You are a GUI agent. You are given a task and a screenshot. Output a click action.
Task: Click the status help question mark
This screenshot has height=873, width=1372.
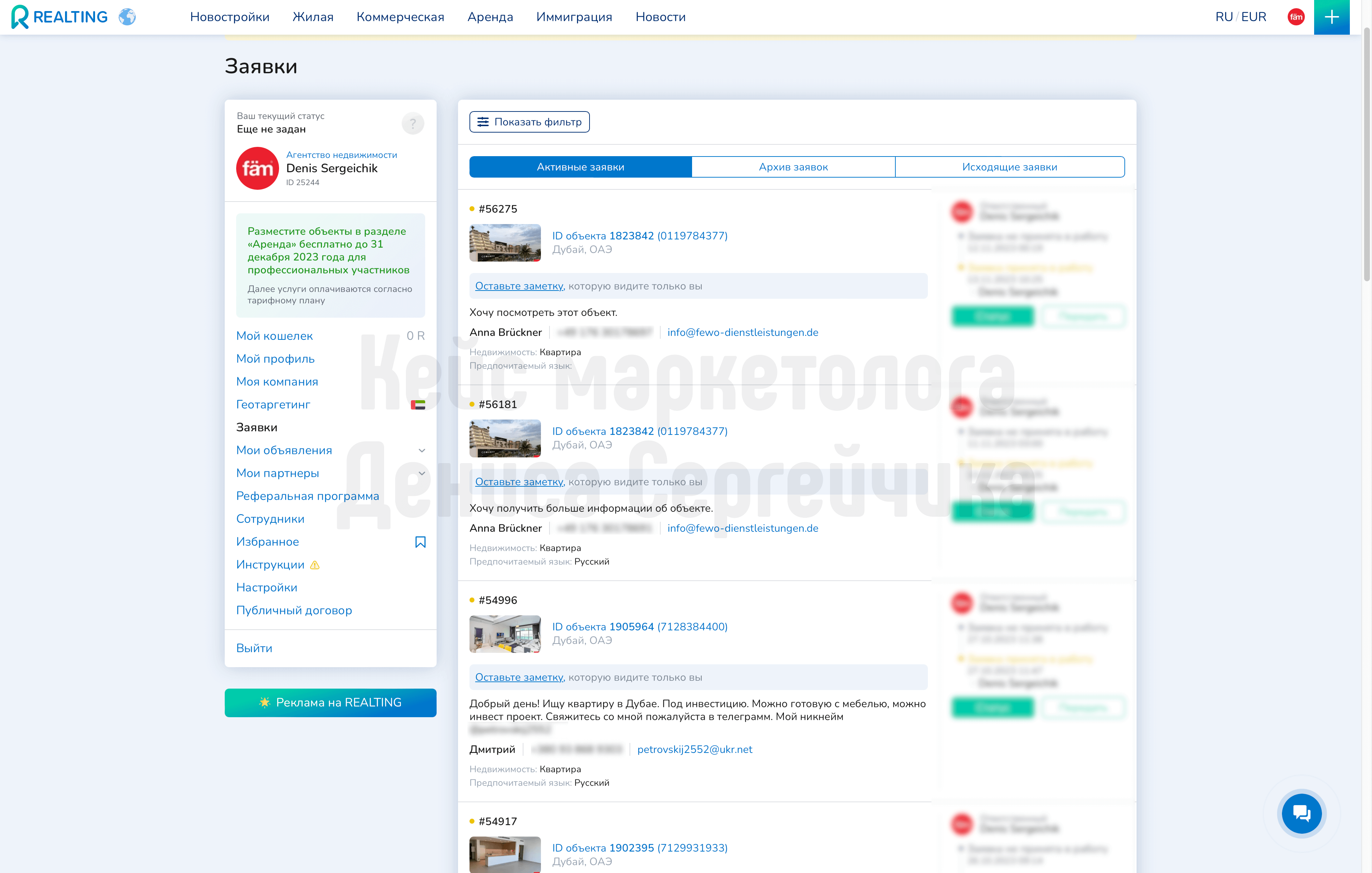click(413, 123)
